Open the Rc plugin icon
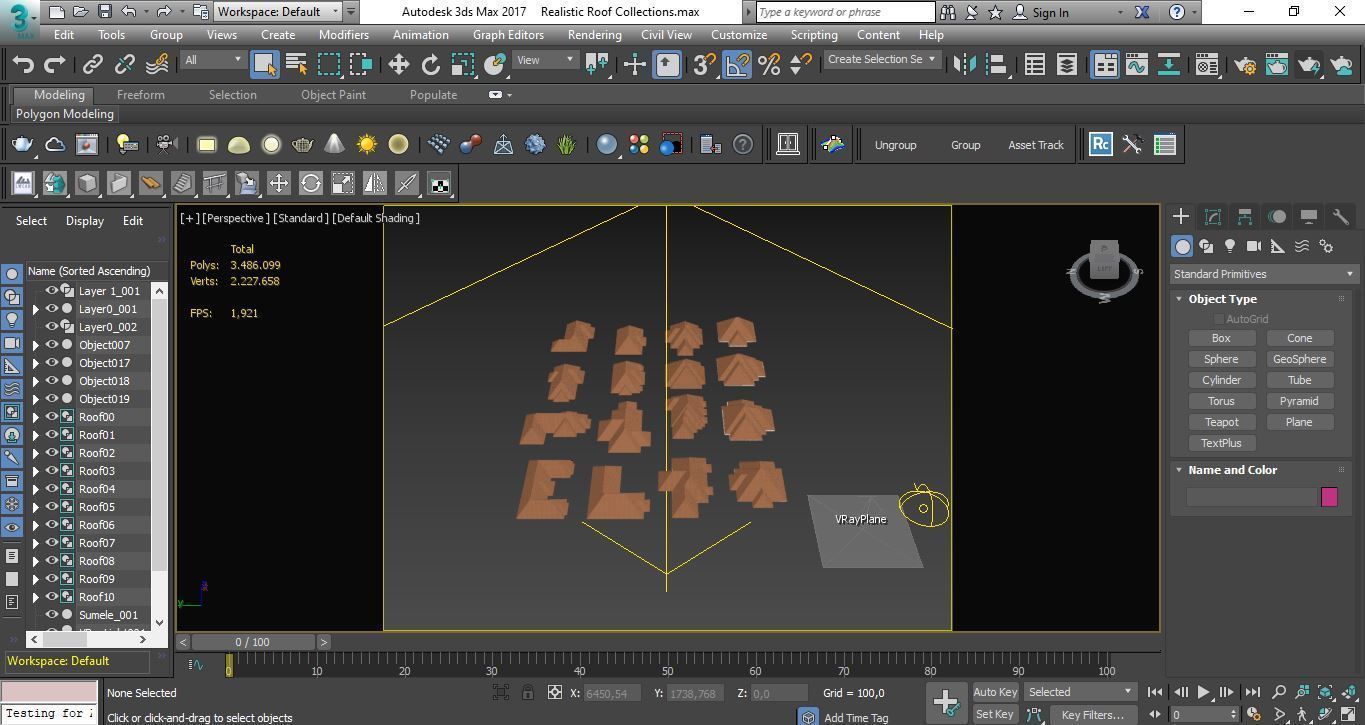 [1100, 144]
